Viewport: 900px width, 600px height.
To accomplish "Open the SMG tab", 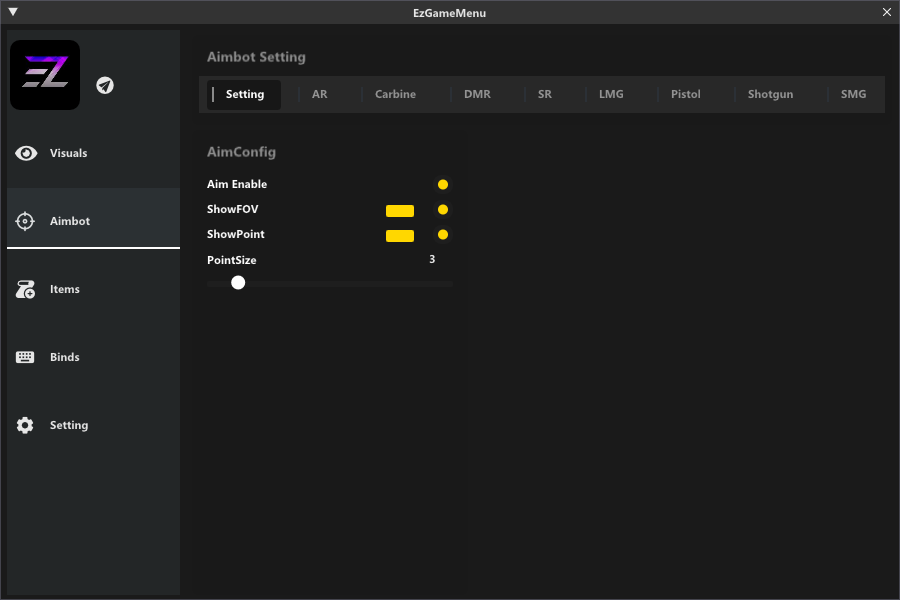I will [x=854, y=94].
